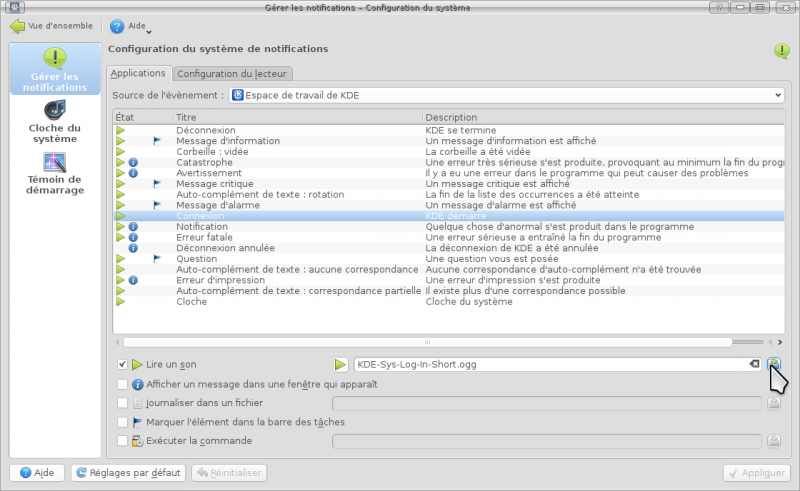Uncheck the Lire un son checkbox
This screenshot has width=800, height=491.
coord(122,364)
